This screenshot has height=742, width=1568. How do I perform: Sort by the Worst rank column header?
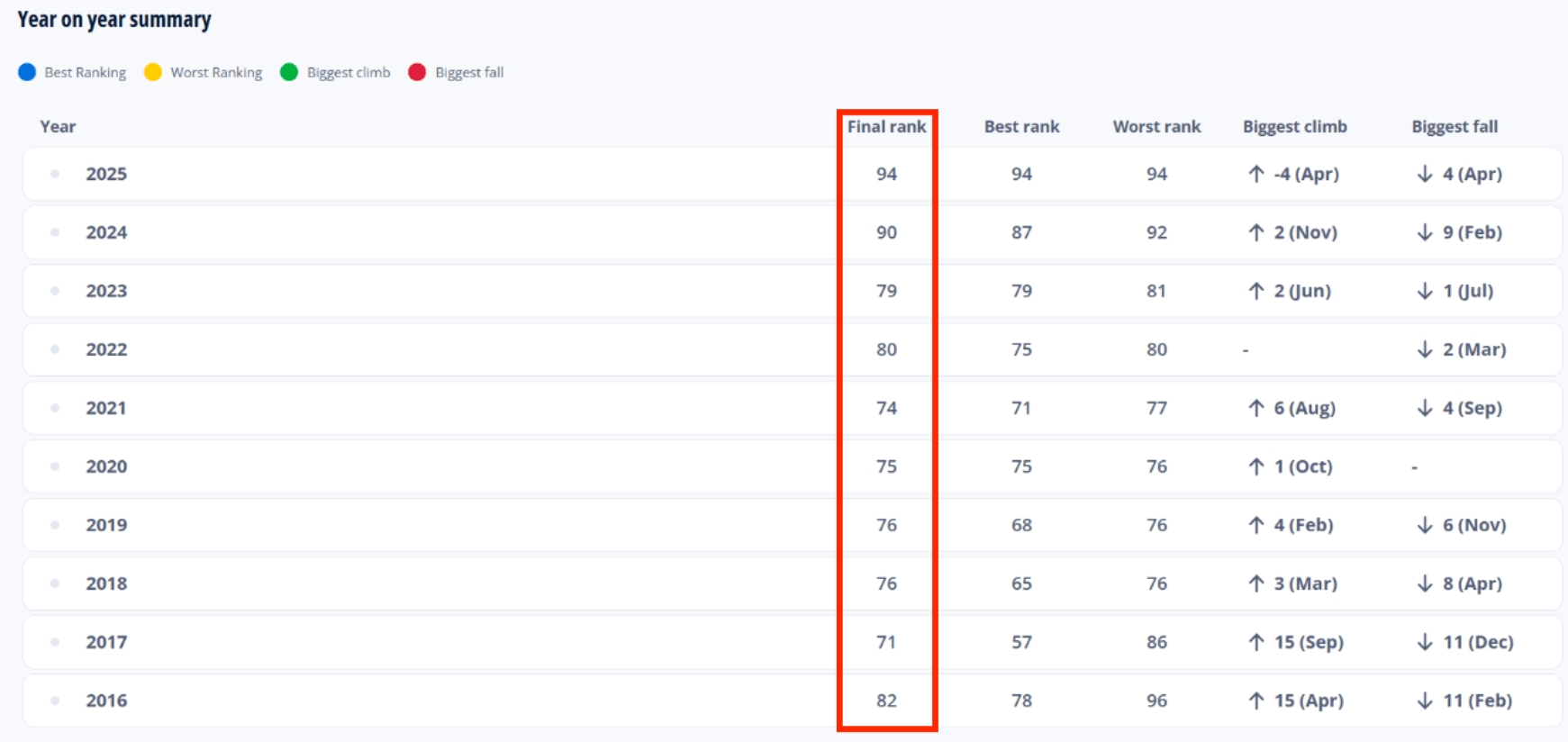(1156, 127)
